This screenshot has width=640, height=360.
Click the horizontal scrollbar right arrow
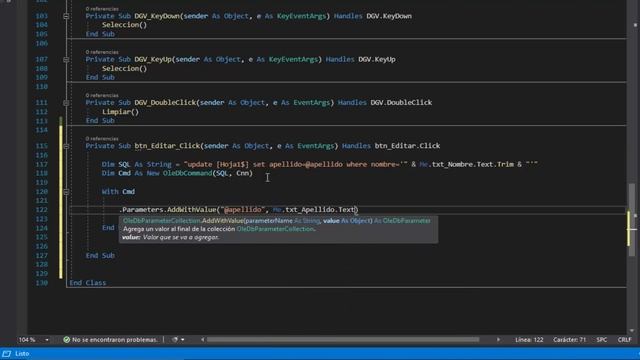point(498,340)
